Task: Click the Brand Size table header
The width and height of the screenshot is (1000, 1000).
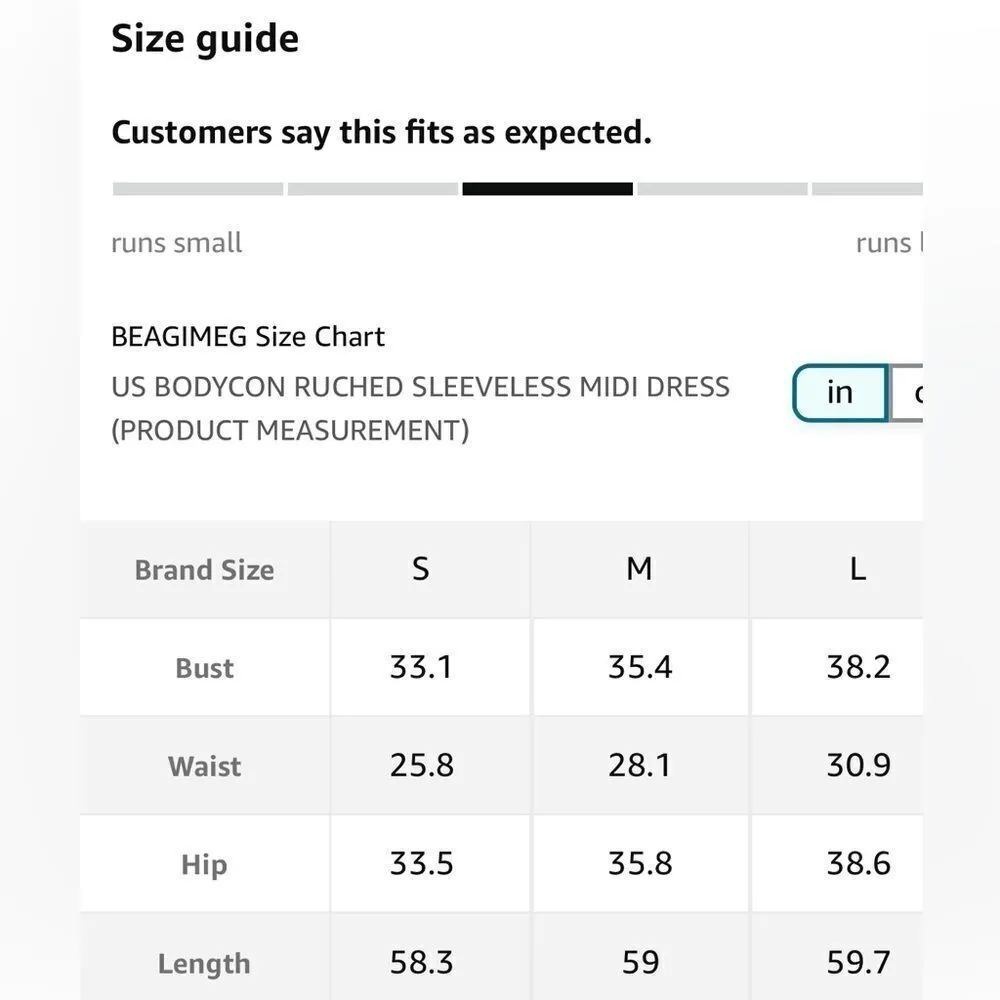Action: pyautogui.click(x=204, y=569)
